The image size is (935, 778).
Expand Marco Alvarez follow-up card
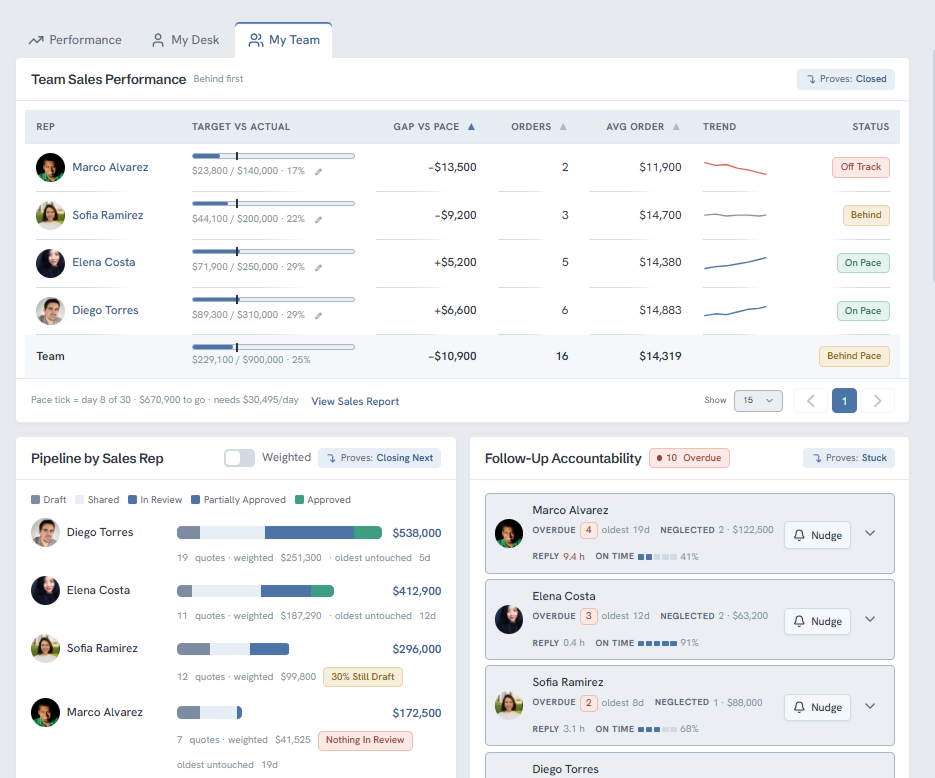tap(870, 534)
